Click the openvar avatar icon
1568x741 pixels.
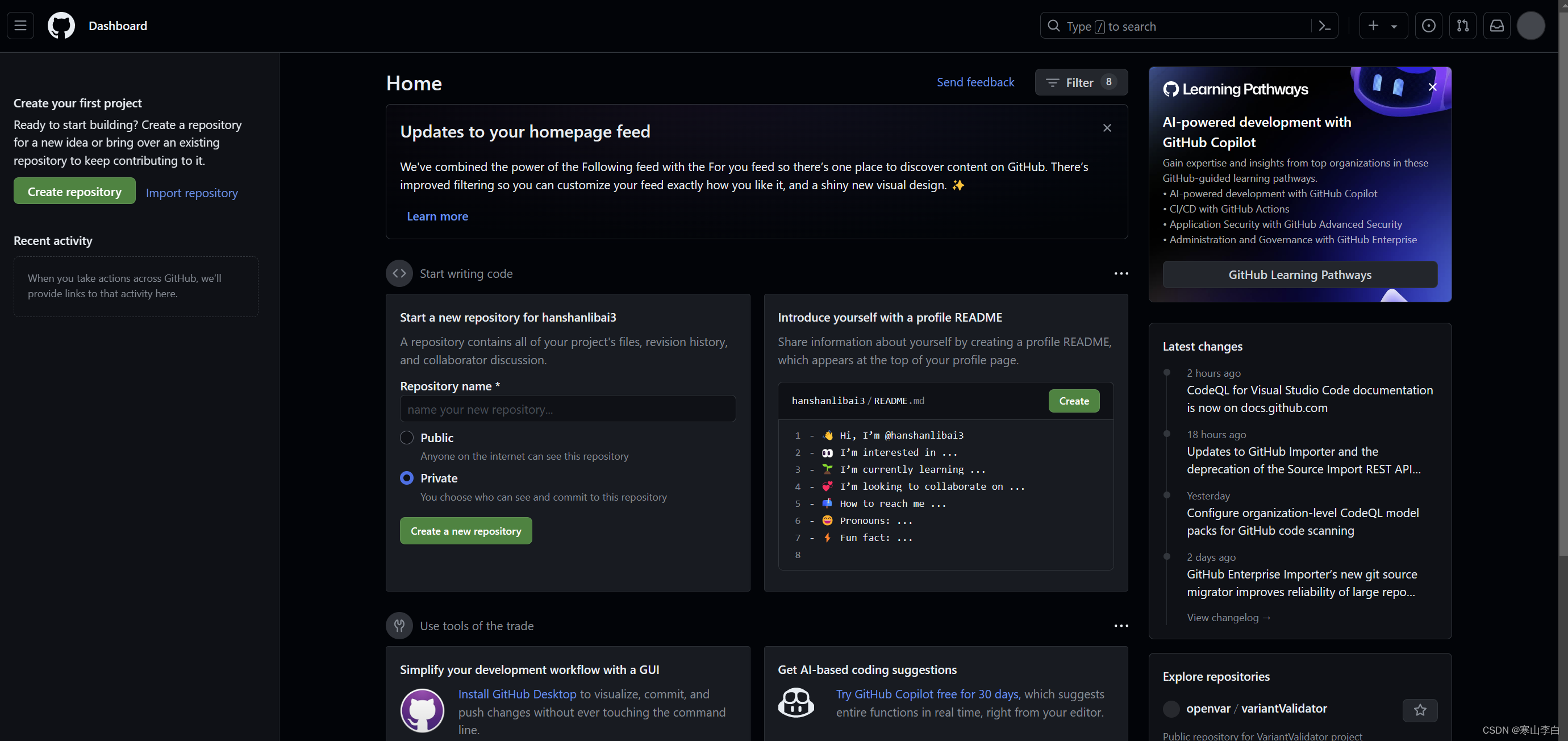click(x=1170, y=709)
